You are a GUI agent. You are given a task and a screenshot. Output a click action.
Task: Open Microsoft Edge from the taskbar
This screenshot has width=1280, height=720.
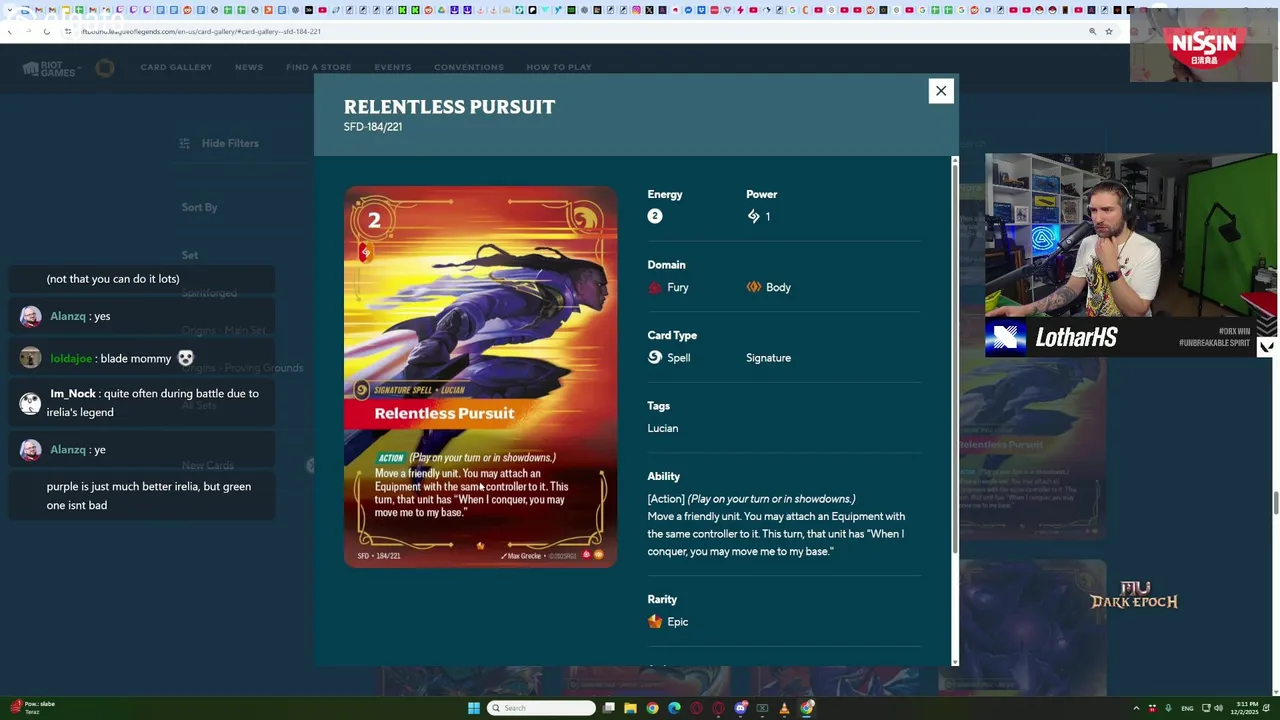click(674, 708)
